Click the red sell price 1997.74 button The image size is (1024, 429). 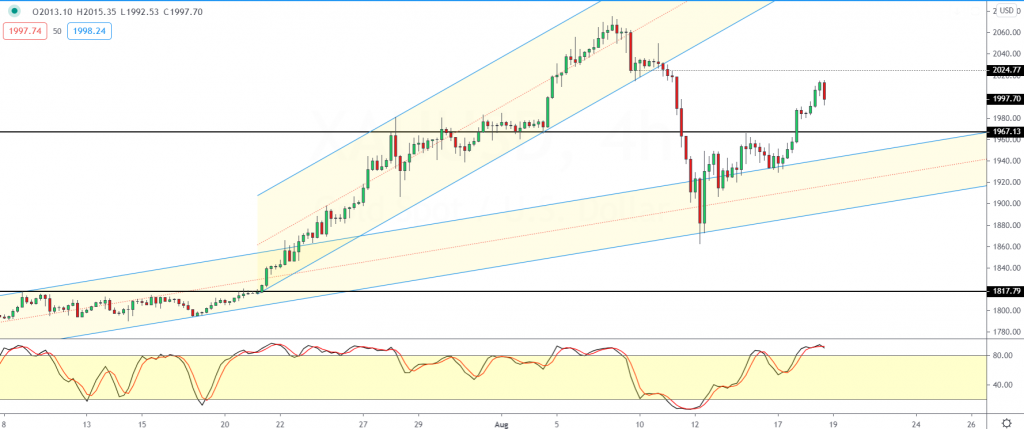coord(25,31)
